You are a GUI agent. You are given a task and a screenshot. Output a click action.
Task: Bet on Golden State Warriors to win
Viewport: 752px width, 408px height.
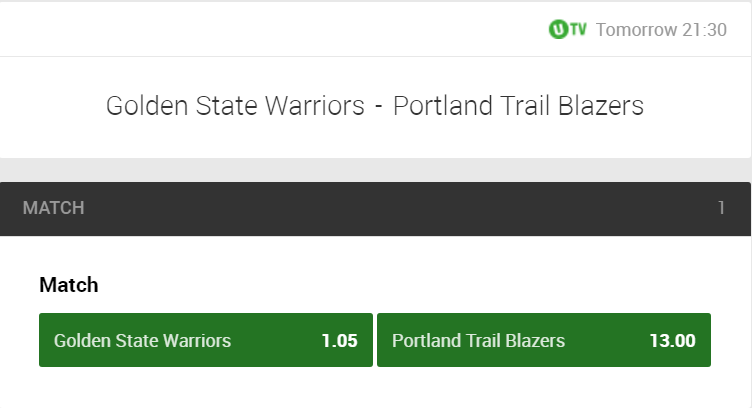pos(206,340)
